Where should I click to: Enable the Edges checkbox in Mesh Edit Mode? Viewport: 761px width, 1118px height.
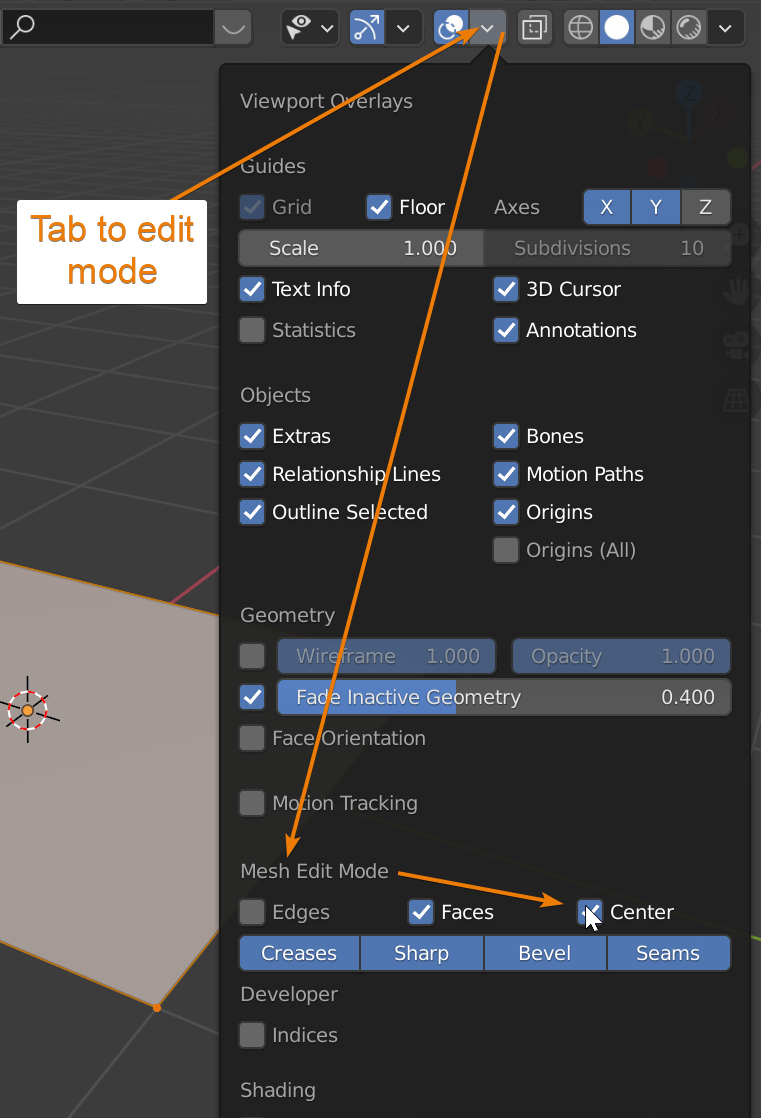point(252,912)
